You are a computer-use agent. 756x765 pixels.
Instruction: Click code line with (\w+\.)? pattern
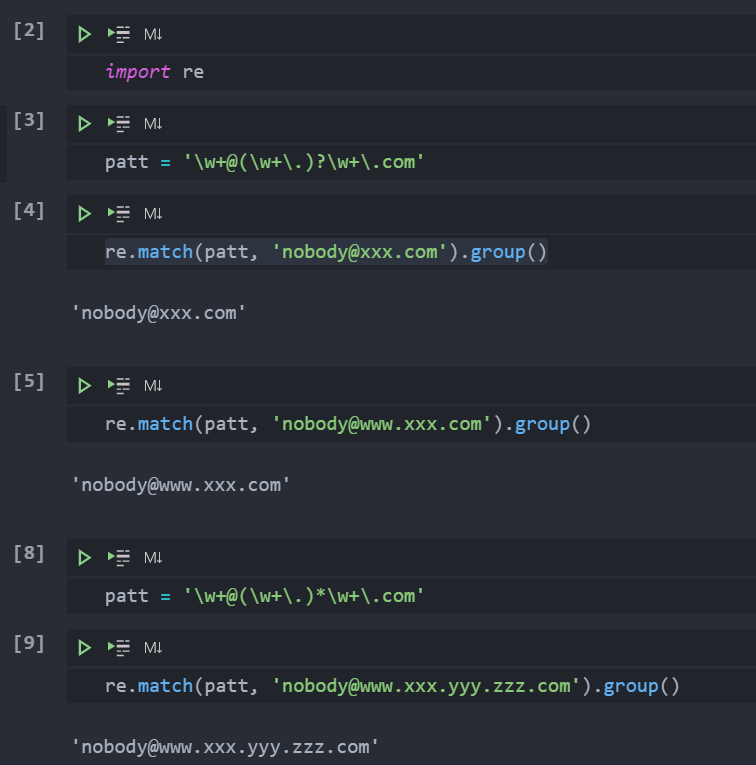click(264, 162)
